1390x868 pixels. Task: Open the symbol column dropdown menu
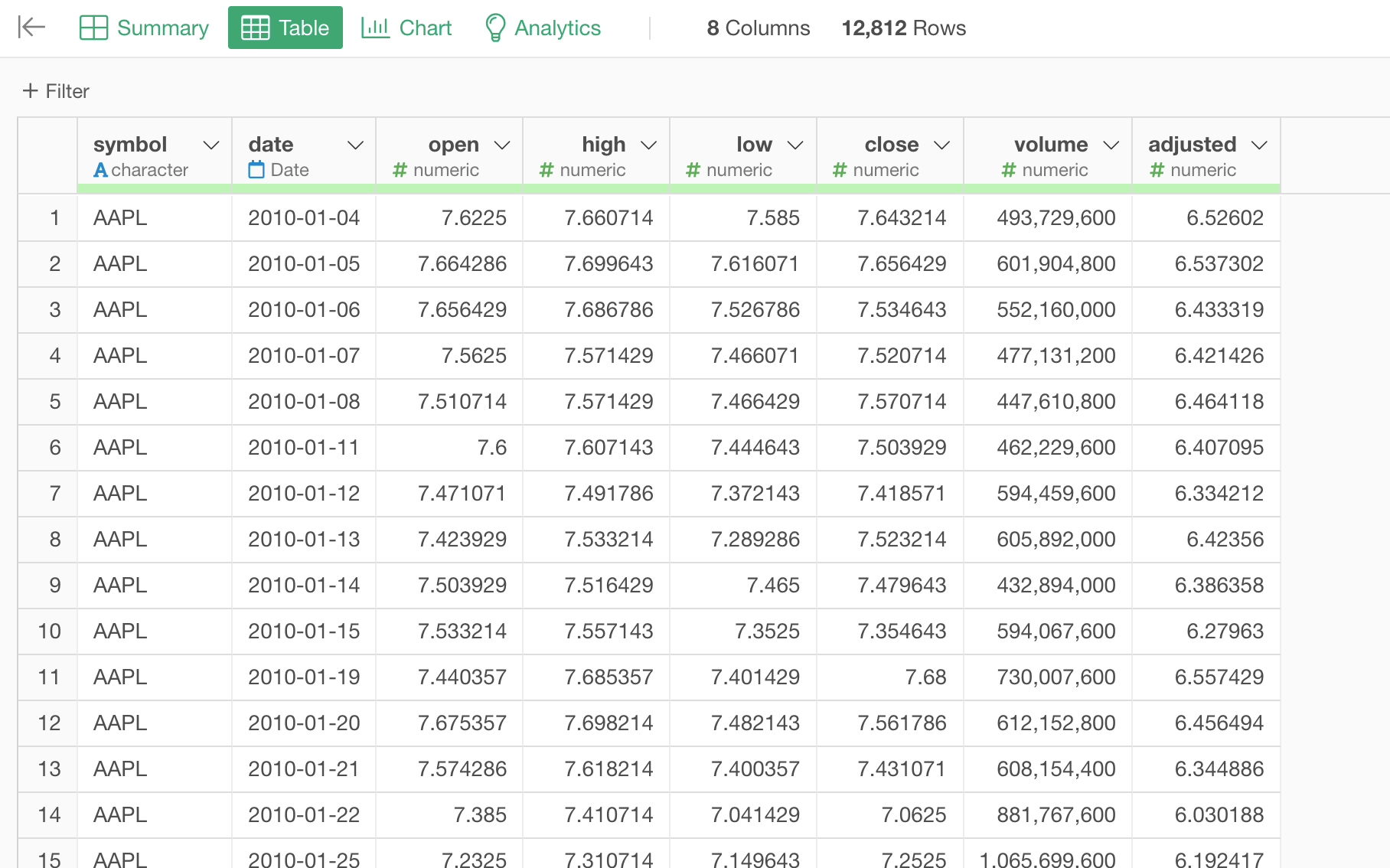click(x=211, y=145)
